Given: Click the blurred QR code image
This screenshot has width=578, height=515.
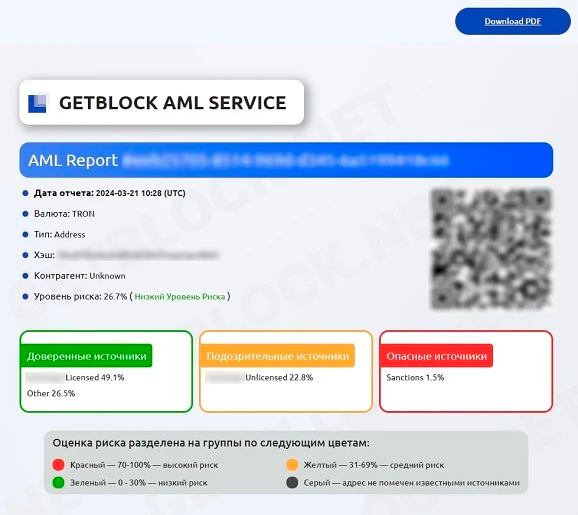Looking at the screenshot, I should pos(491,249).
